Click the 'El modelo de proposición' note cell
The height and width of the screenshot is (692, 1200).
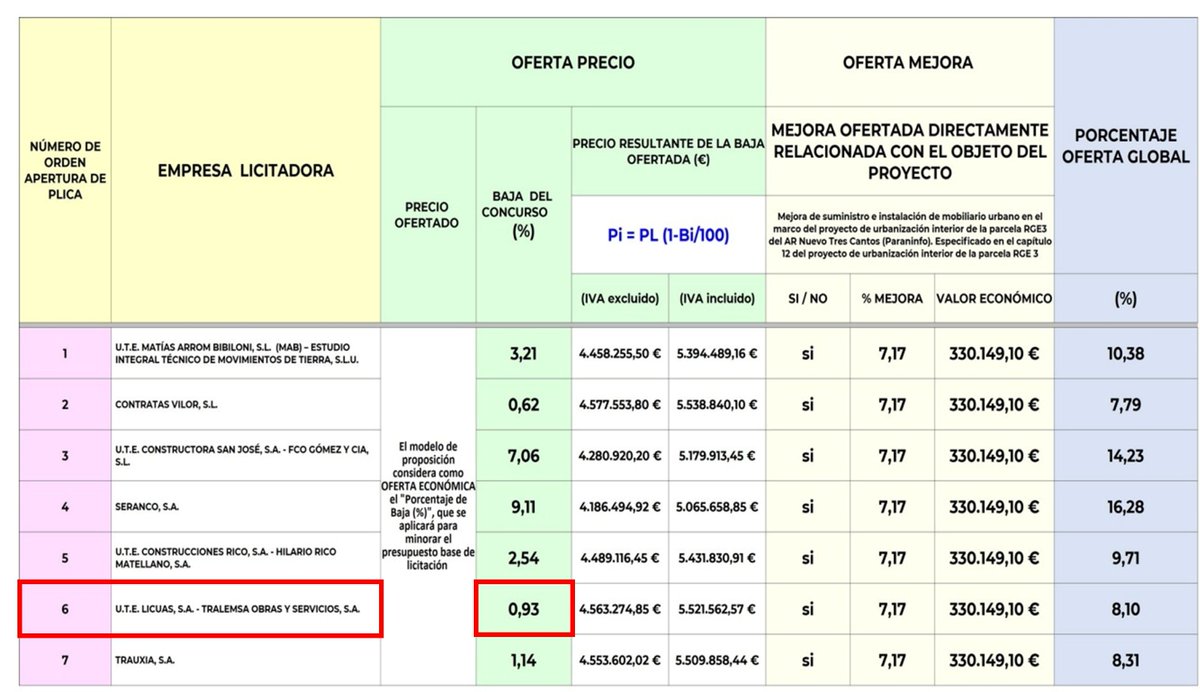click(x=428, y=504)
